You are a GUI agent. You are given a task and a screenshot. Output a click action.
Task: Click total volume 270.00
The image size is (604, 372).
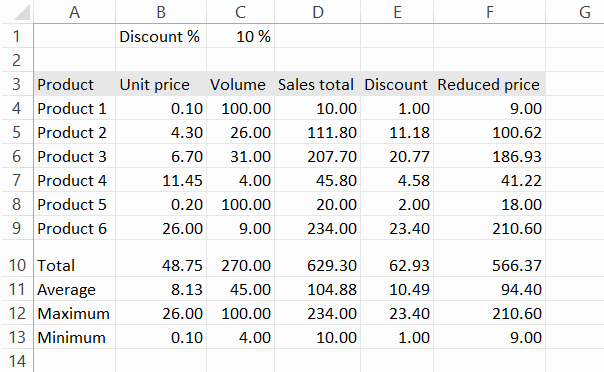240,259
